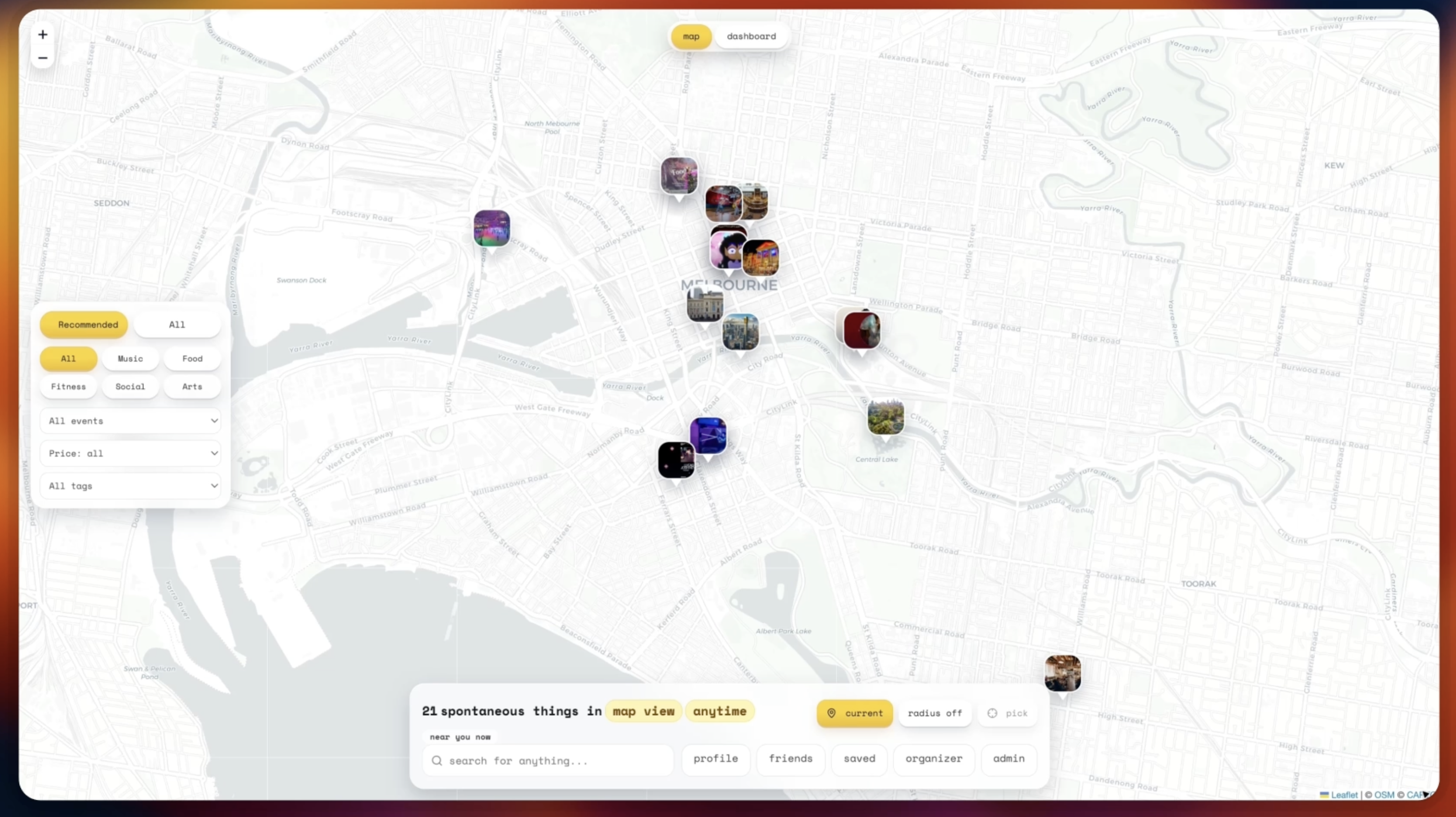Toggle the radius off button

point(934,713)
